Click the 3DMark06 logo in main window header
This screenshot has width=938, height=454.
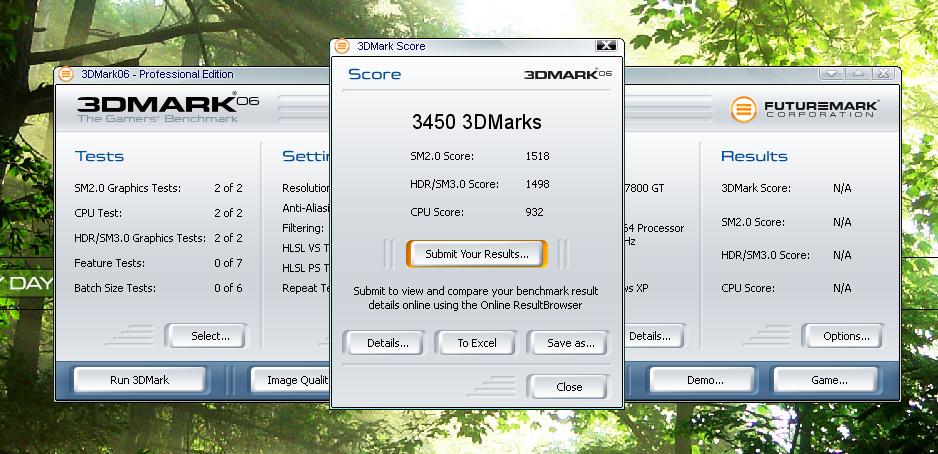coord(168,107)
